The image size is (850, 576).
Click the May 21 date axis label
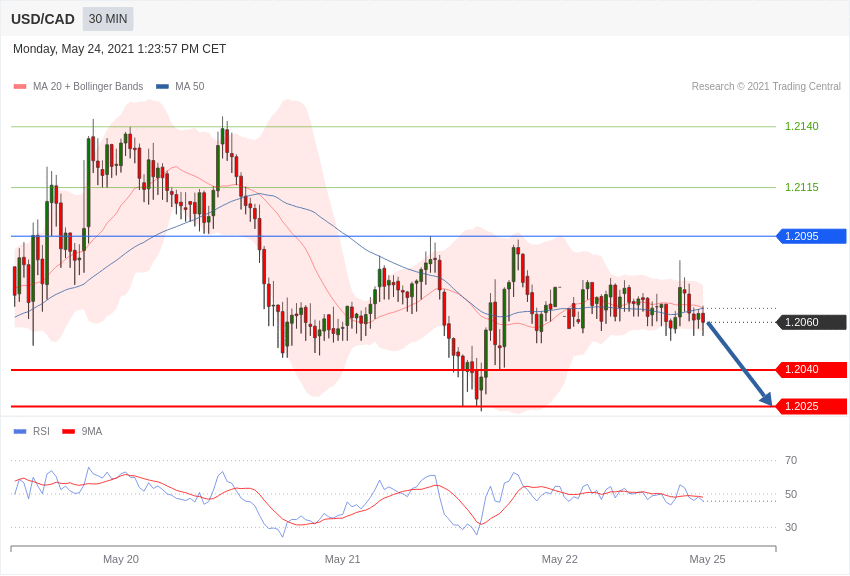[343, 559]
